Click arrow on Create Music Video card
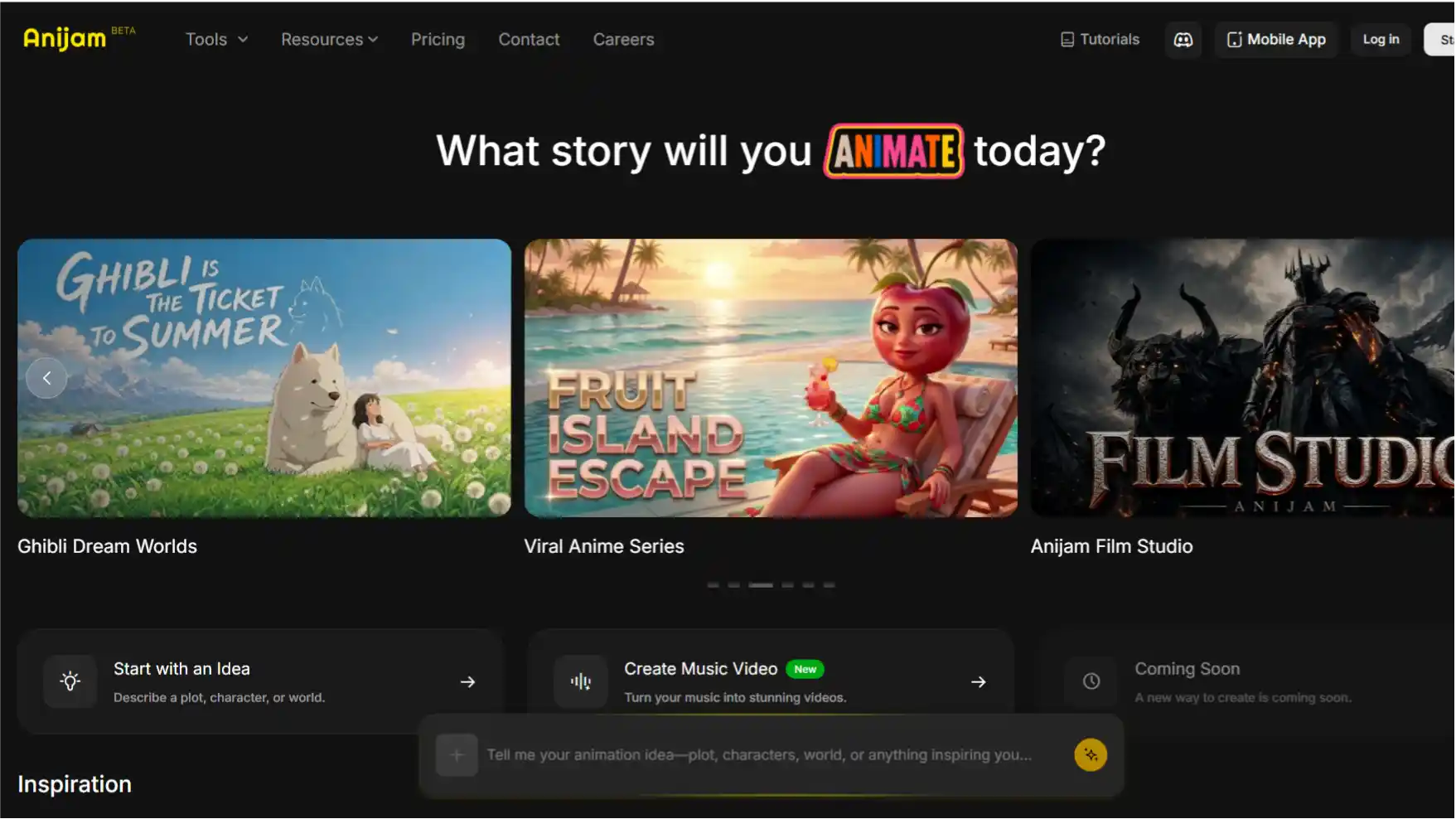Viewport: 1456px width, 819px height. pyautogui.click(x=978, y=682)
